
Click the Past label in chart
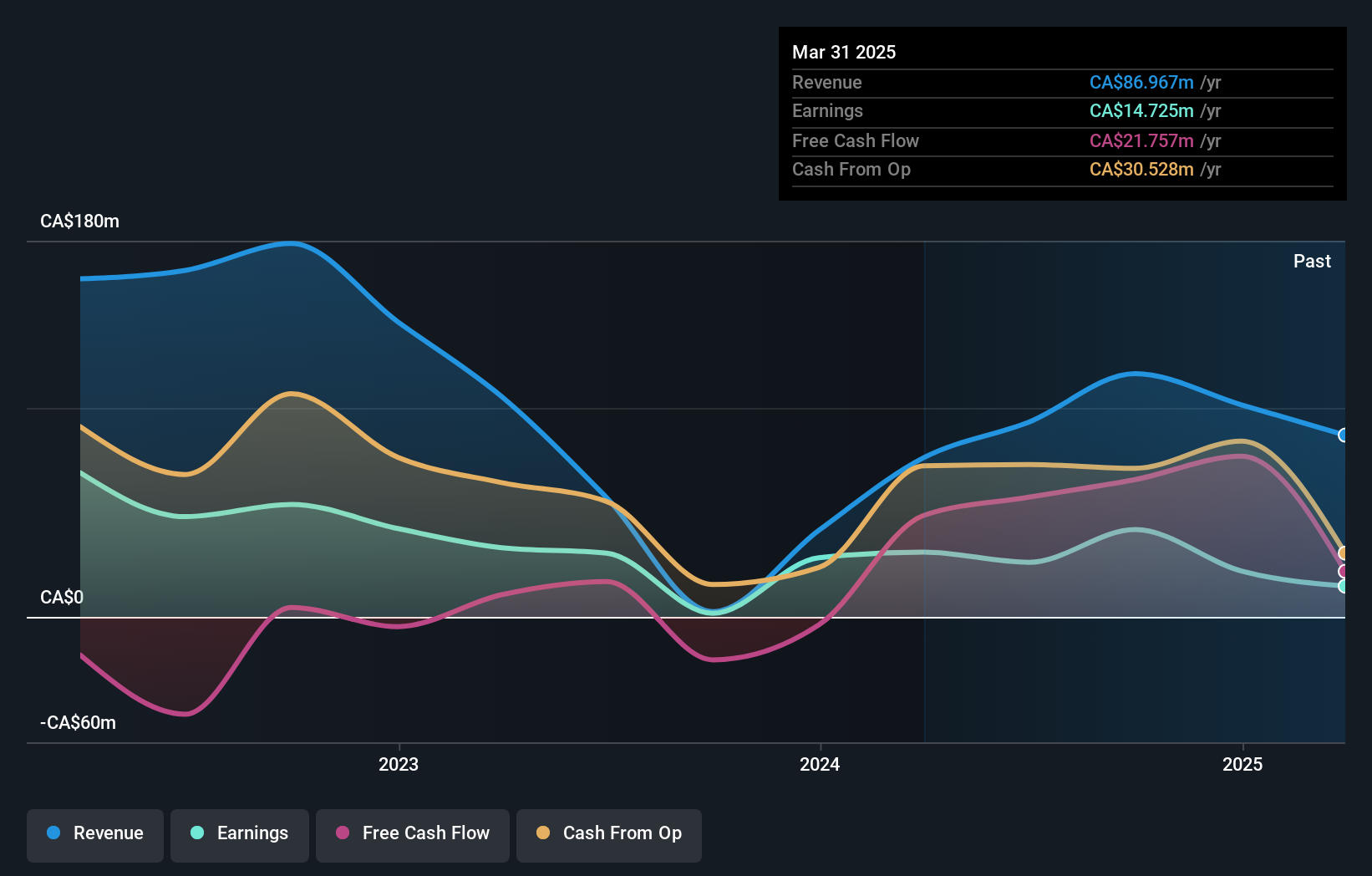tap(1312, 261)
